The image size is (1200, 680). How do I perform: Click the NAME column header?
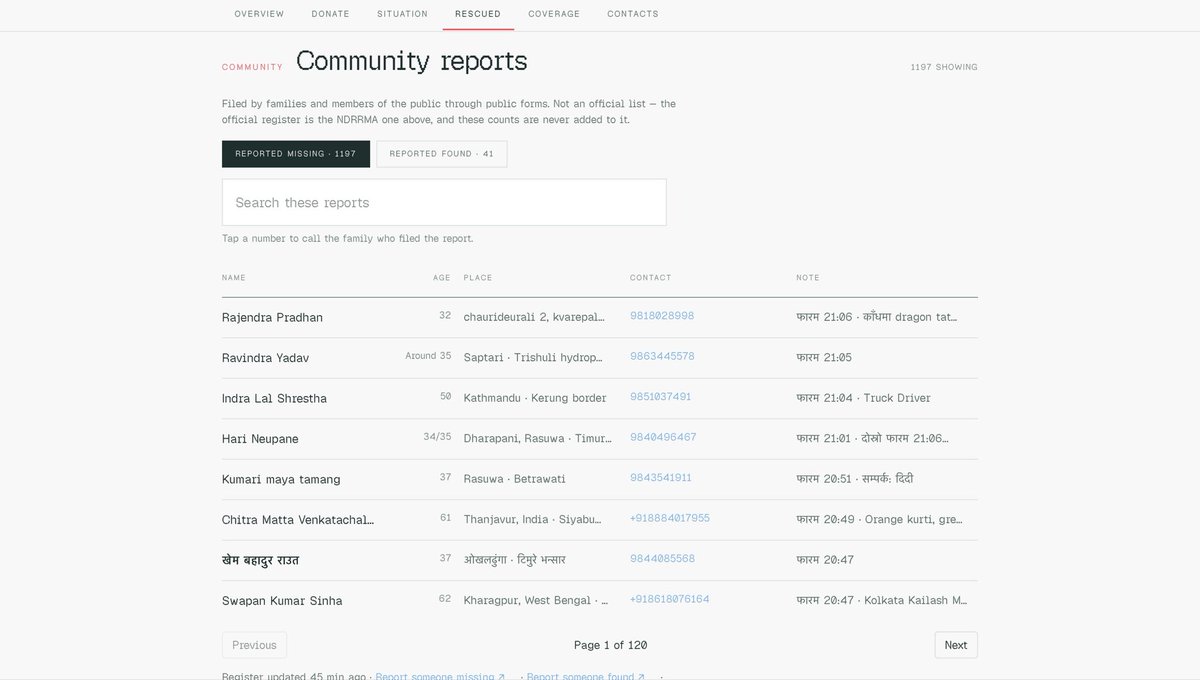tap(233, 278)
